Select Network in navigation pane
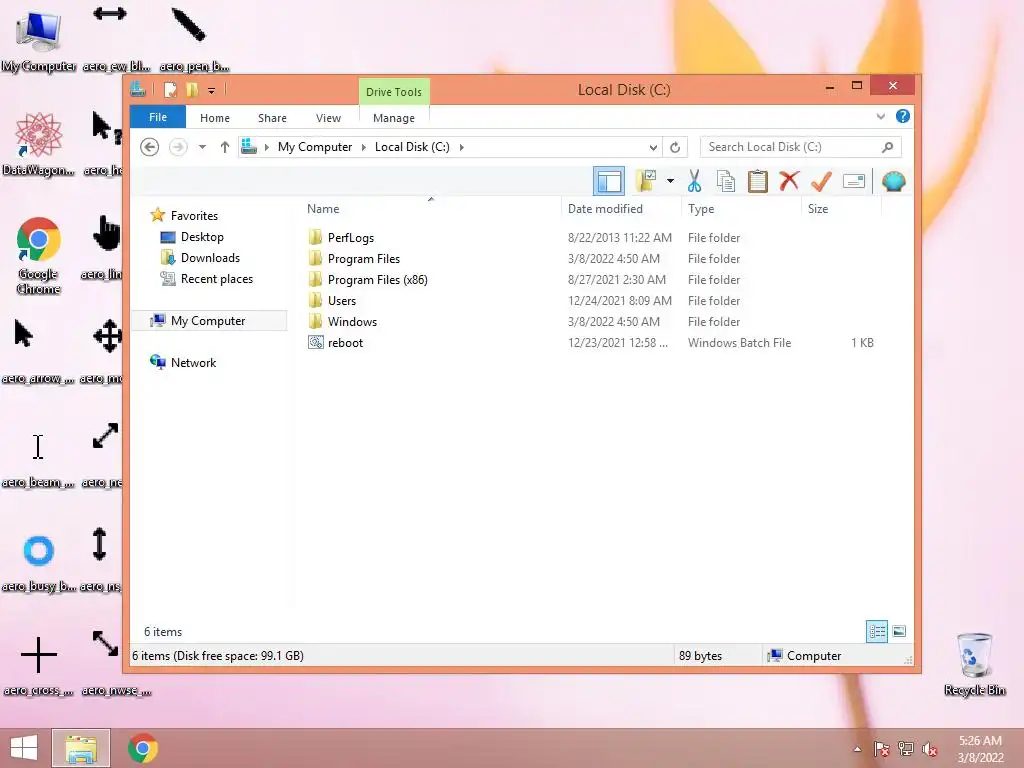Image resolution: width=1024 pixels, height=768 pixels. (x=193, y=362)
